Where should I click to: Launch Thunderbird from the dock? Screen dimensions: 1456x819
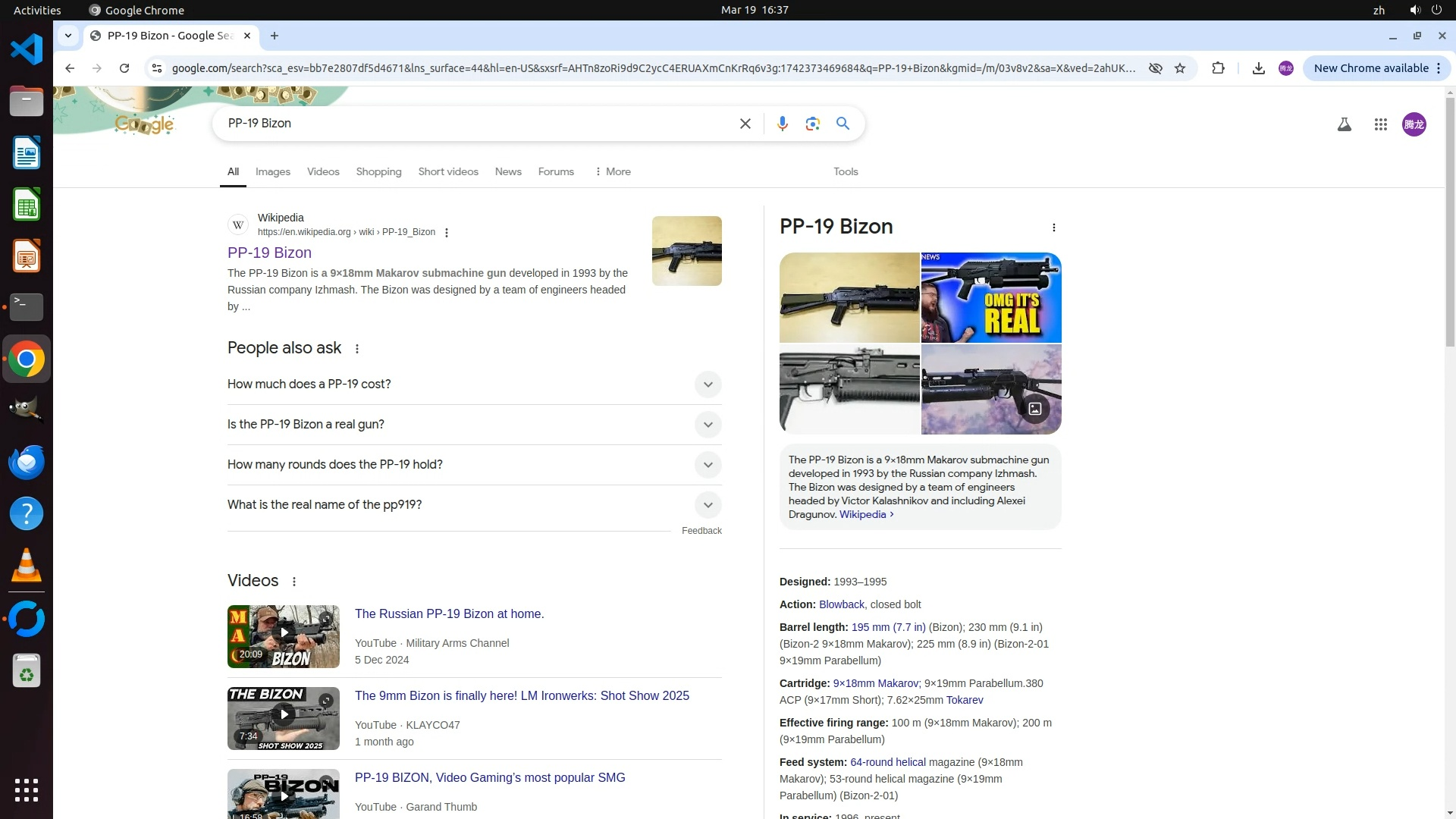(27, 462)
